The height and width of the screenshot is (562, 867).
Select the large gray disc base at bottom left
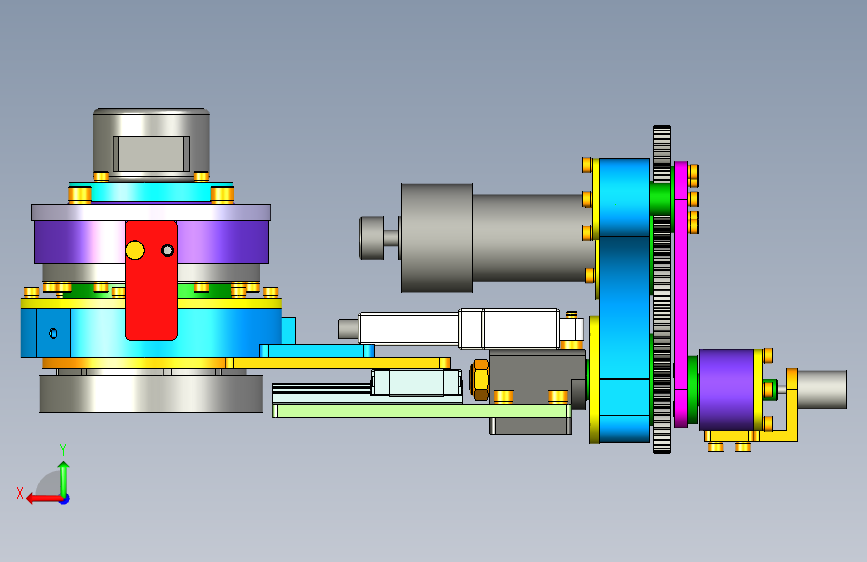point(151,394)
